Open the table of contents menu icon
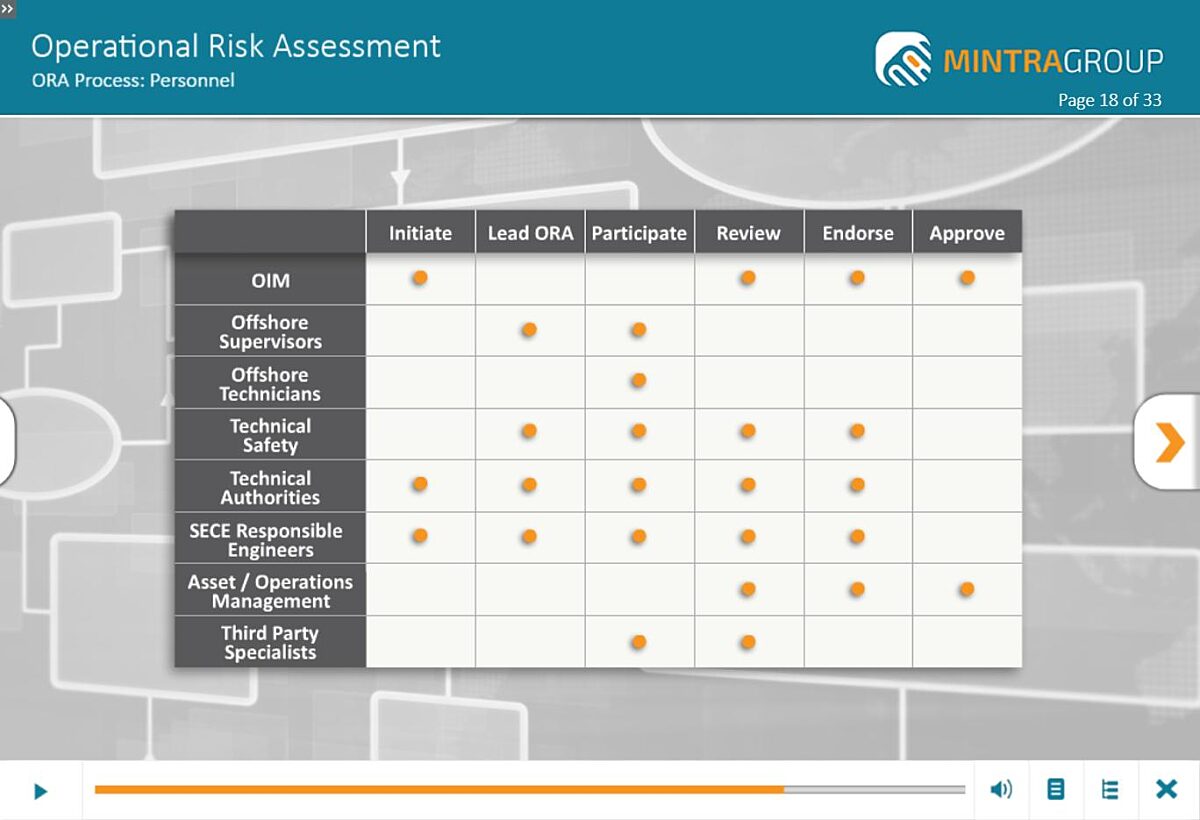The image size is (1200, 820). pyautogui.click(x=1110, y=790)
